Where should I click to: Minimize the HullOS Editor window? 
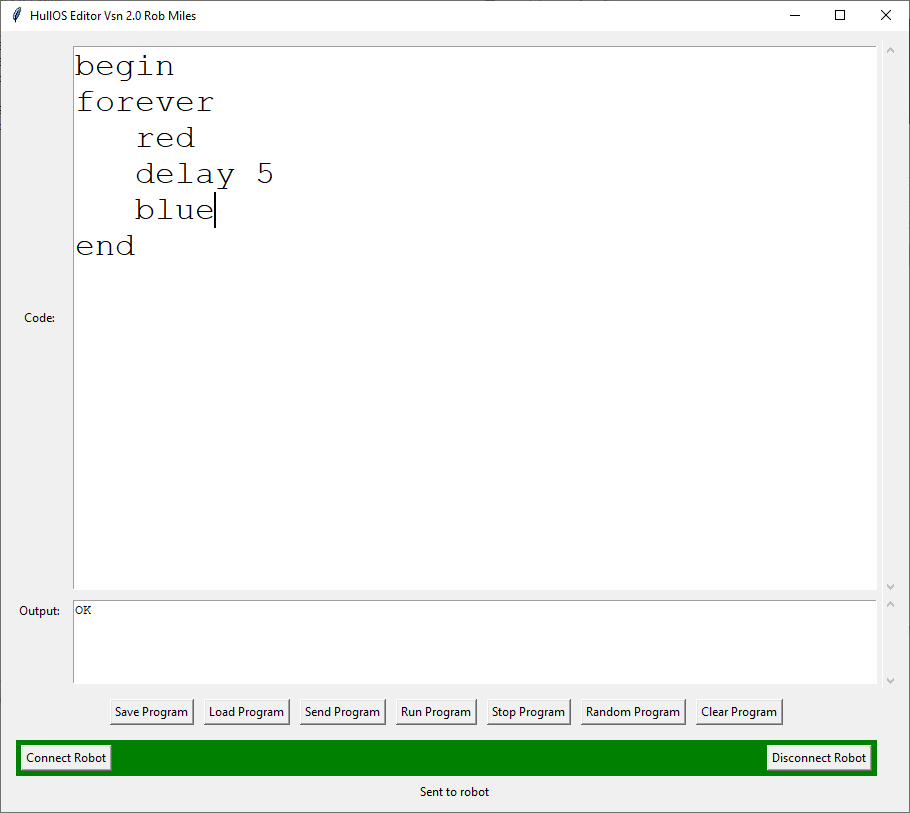click(795, 16)
